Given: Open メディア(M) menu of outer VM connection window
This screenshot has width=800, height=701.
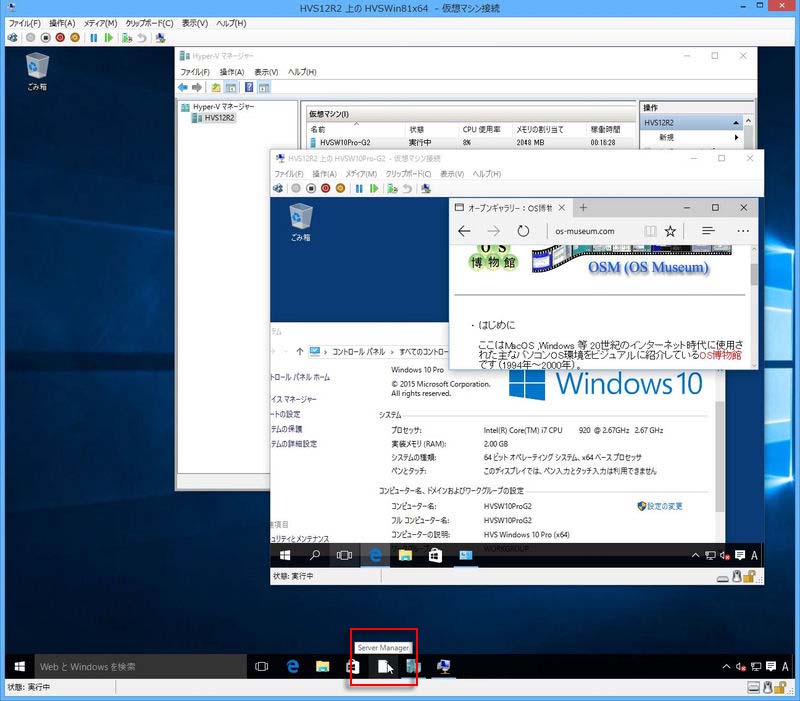Looking at the screenshot, I should [x=101, y=23].
